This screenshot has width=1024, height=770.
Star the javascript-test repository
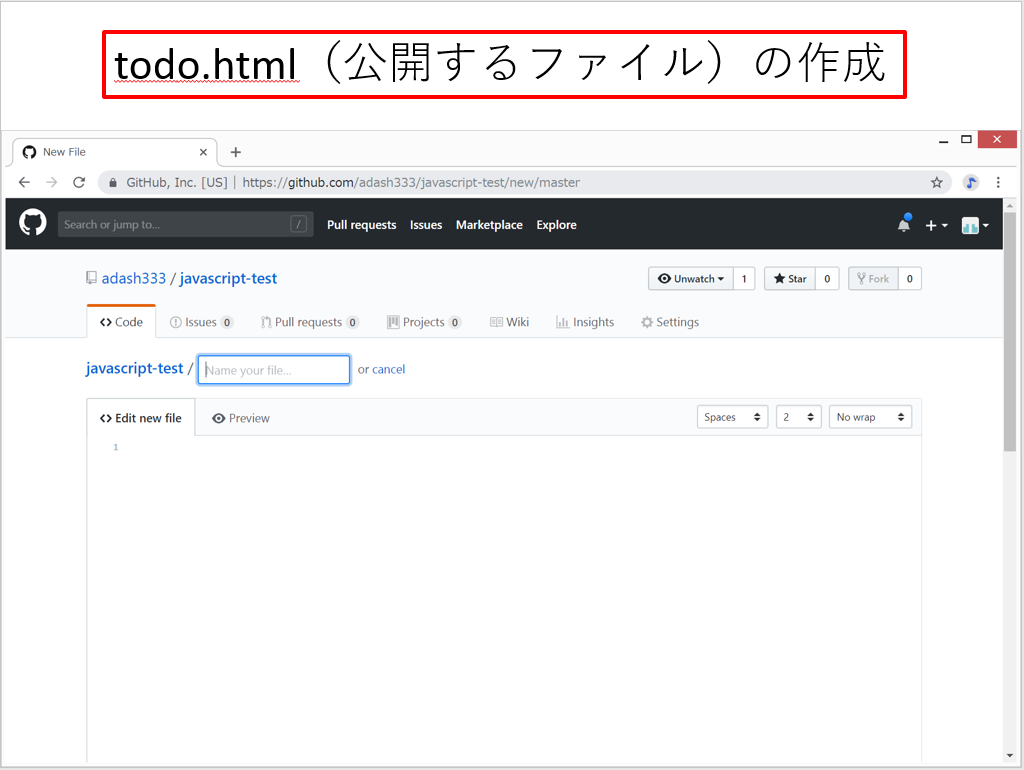790,279
